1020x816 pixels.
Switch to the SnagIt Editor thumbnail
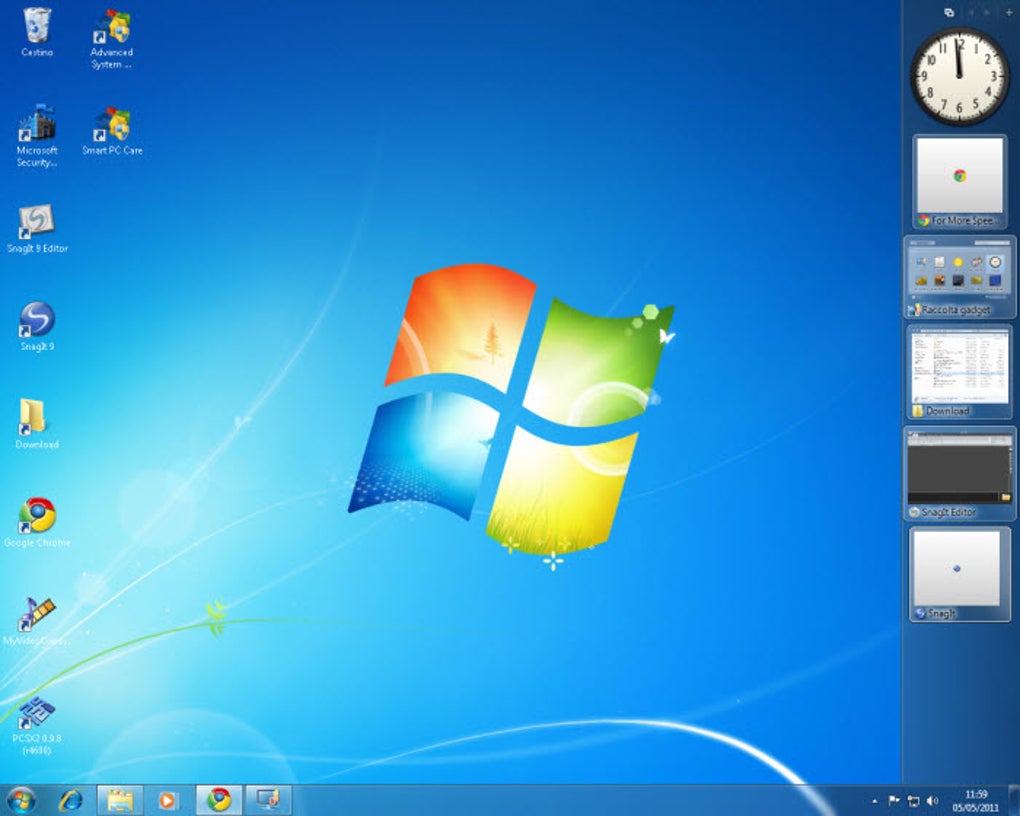pyautogui.click(x=960, y=474)
